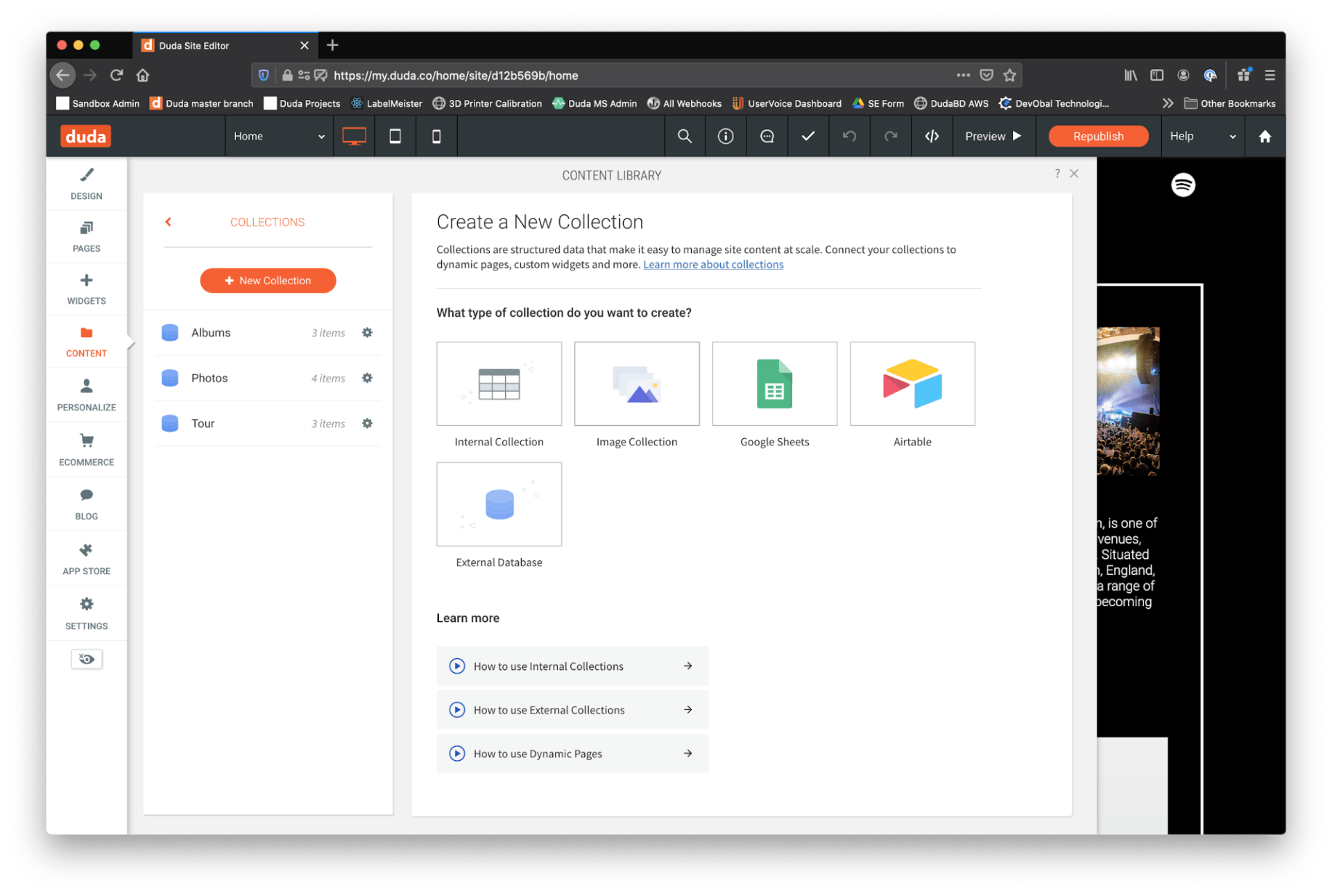Bookmark this page with star icon
Viewport: 1332px width, 896px height.
[1009, 75]
